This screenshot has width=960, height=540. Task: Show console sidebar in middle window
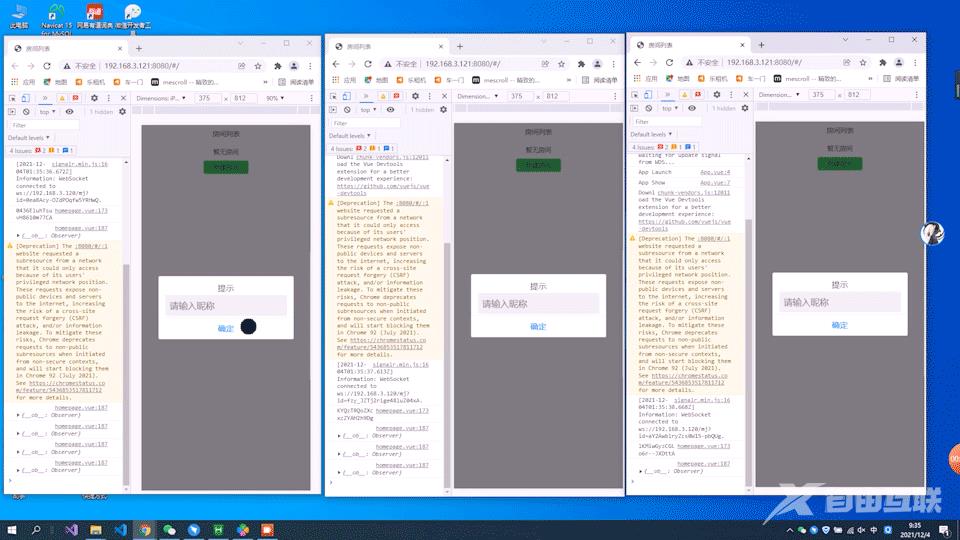333,110
